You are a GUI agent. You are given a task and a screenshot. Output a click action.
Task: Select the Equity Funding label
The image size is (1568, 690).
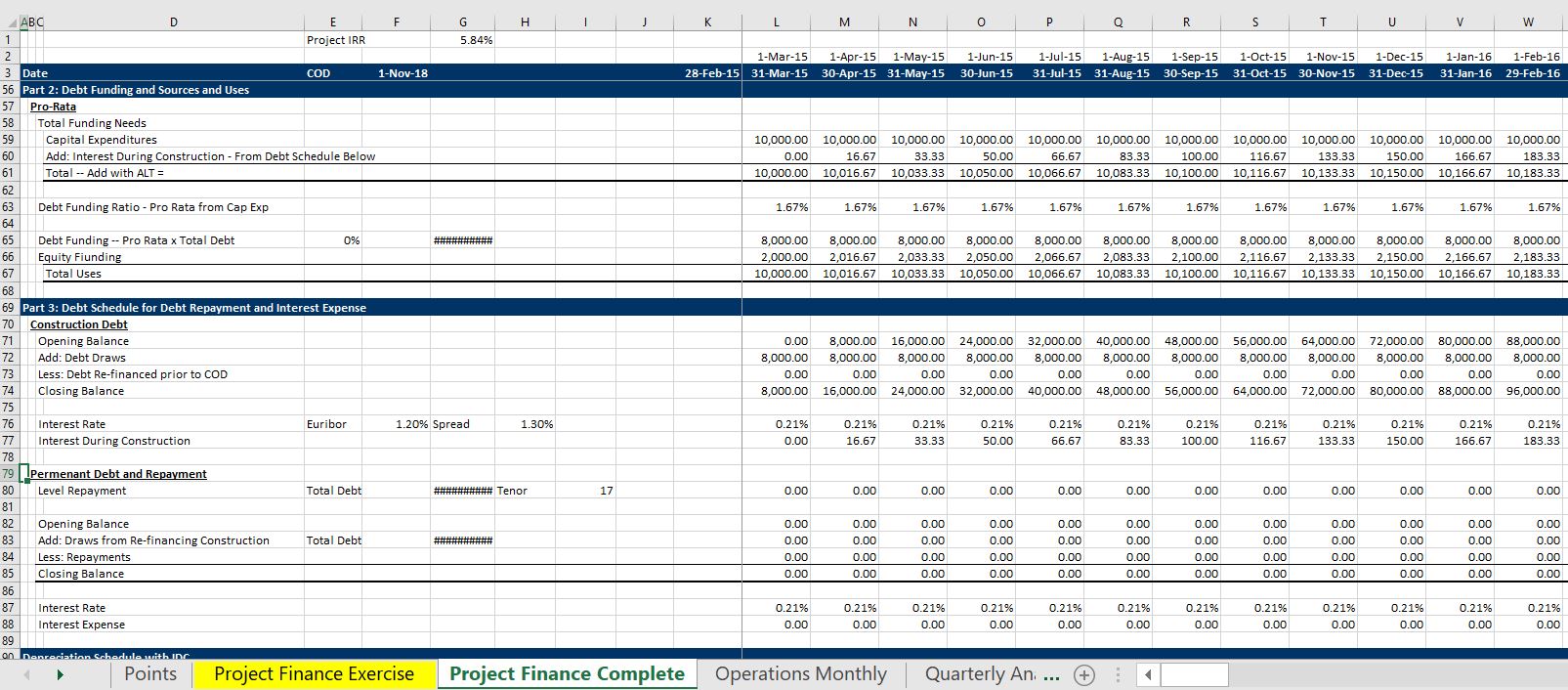[79, 257]
